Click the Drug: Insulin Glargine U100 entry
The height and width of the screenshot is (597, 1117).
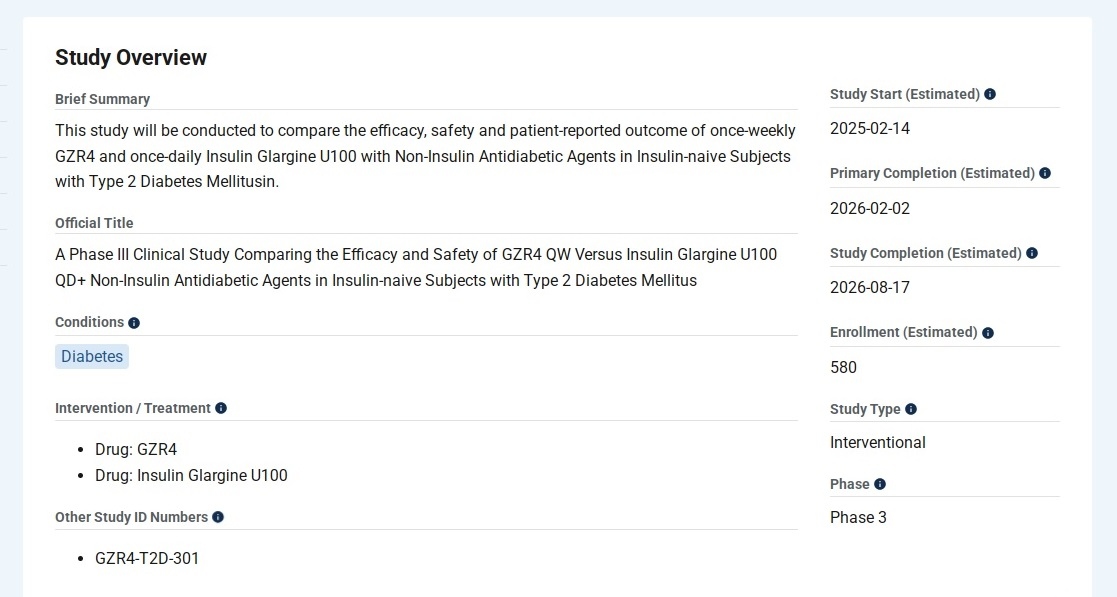pyautogui.click(x=191, y=475)
